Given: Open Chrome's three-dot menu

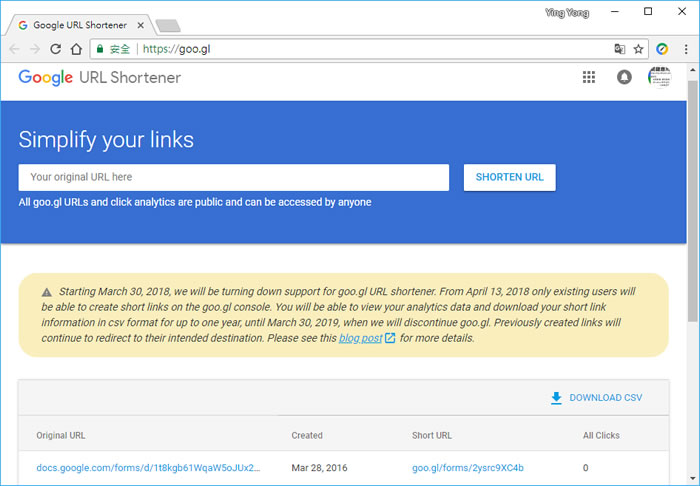Looking at the screenshot, I should 684,48.
